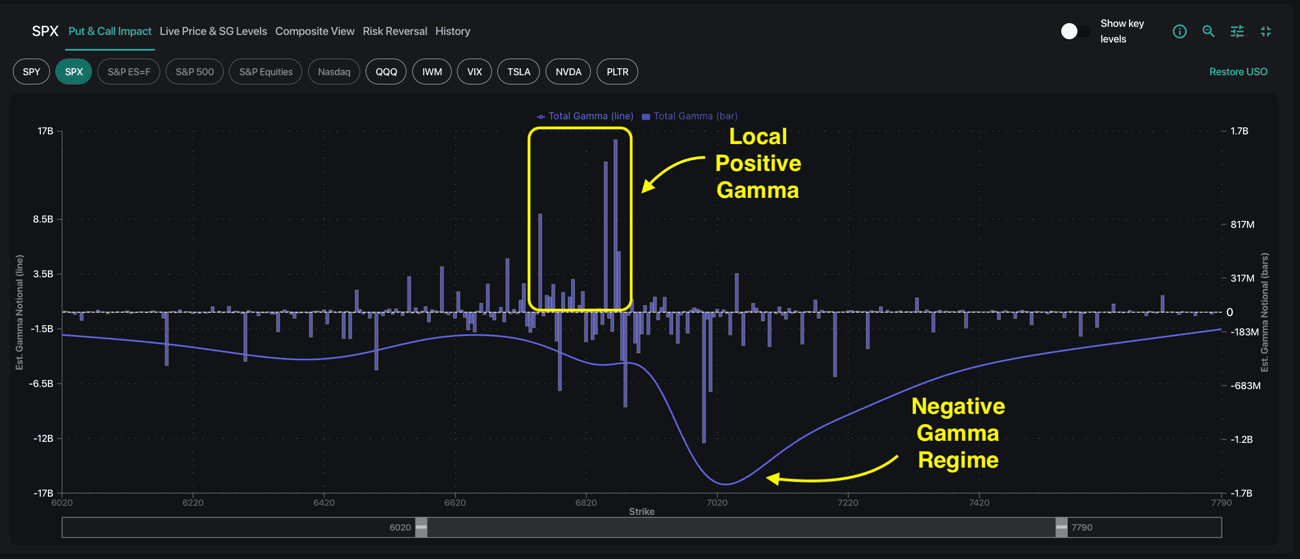Screen dimensions: 1300x559
Task: Click the tallest positive gamma bar
Action: tap(615, 225)
